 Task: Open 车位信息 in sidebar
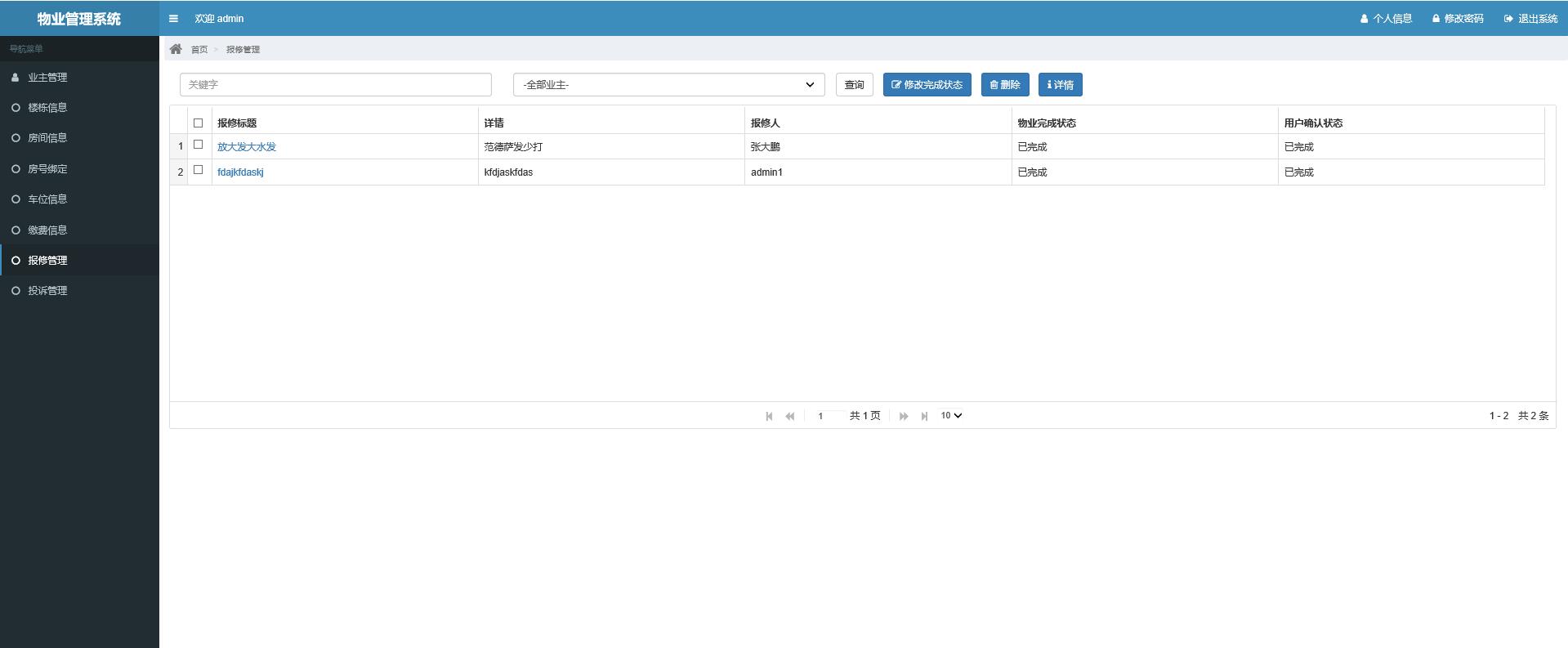pyautogui.click(x=79, y=199)
